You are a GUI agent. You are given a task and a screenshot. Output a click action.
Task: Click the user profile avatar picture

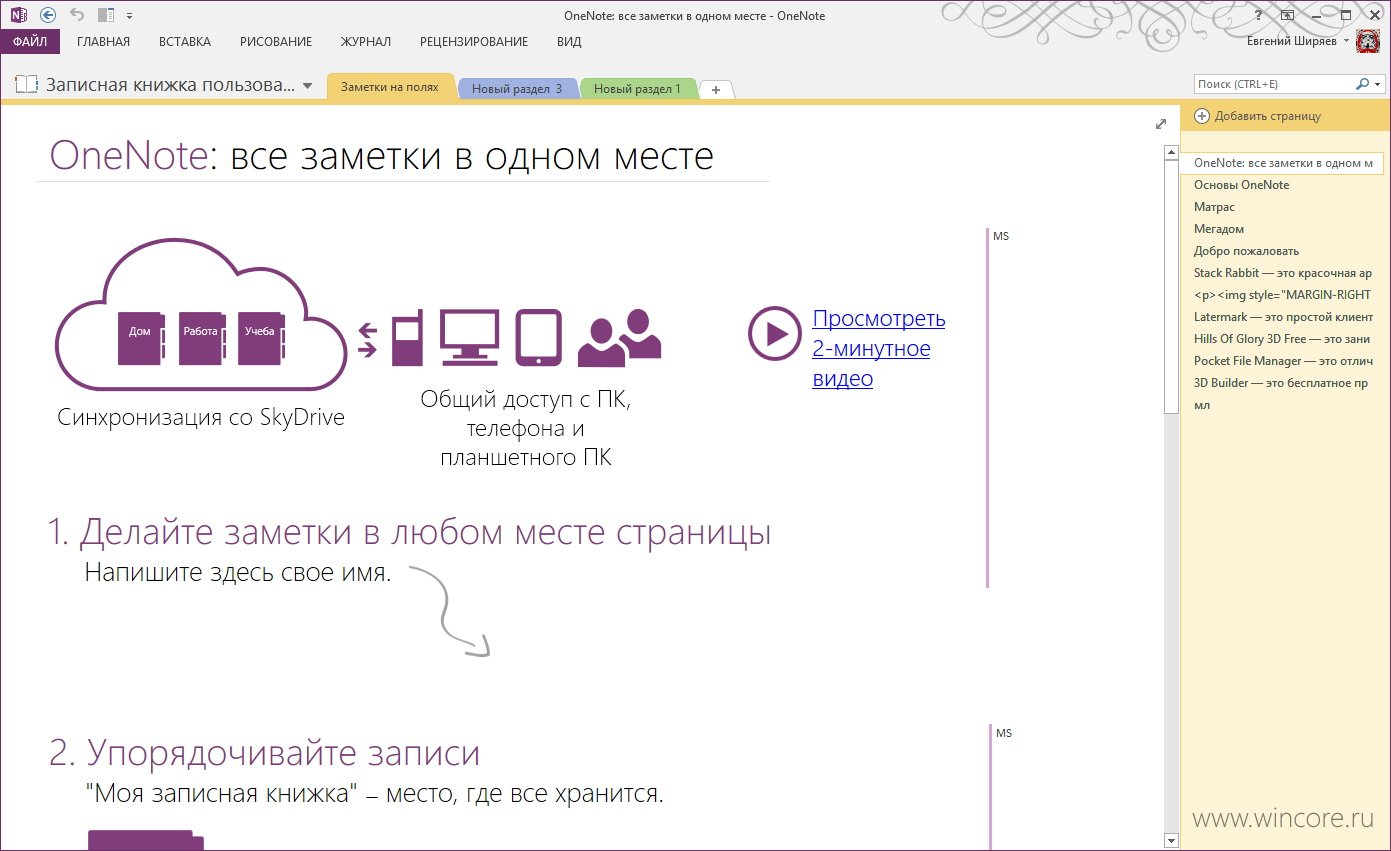click(x=1368, y=41)
